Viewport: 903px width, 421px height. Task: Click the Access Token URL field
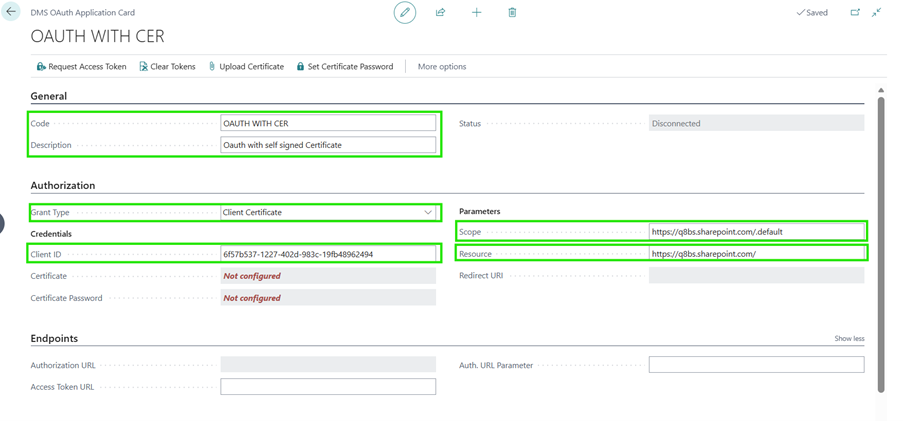coord(328,386)
